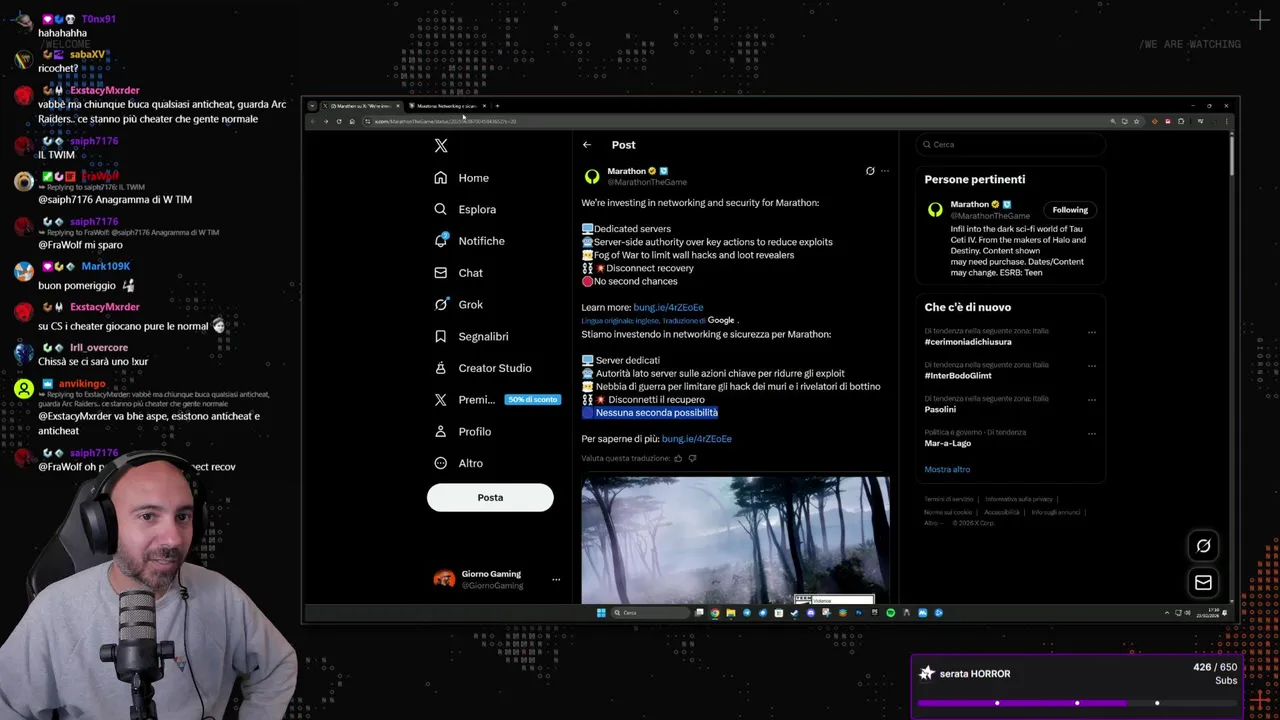The image size is (1280, 720).
Task: Click the floating messages envelope button
Action: (x=1203, y=583)
